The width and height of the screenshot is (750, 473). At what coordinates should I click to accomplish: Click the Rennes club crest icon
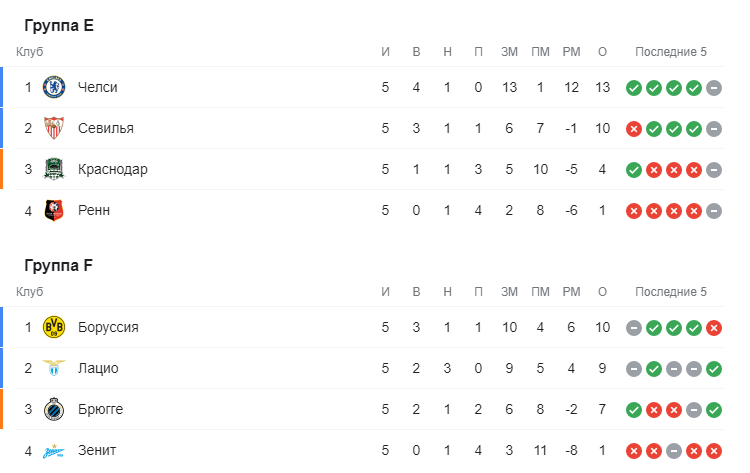(54, 210)
